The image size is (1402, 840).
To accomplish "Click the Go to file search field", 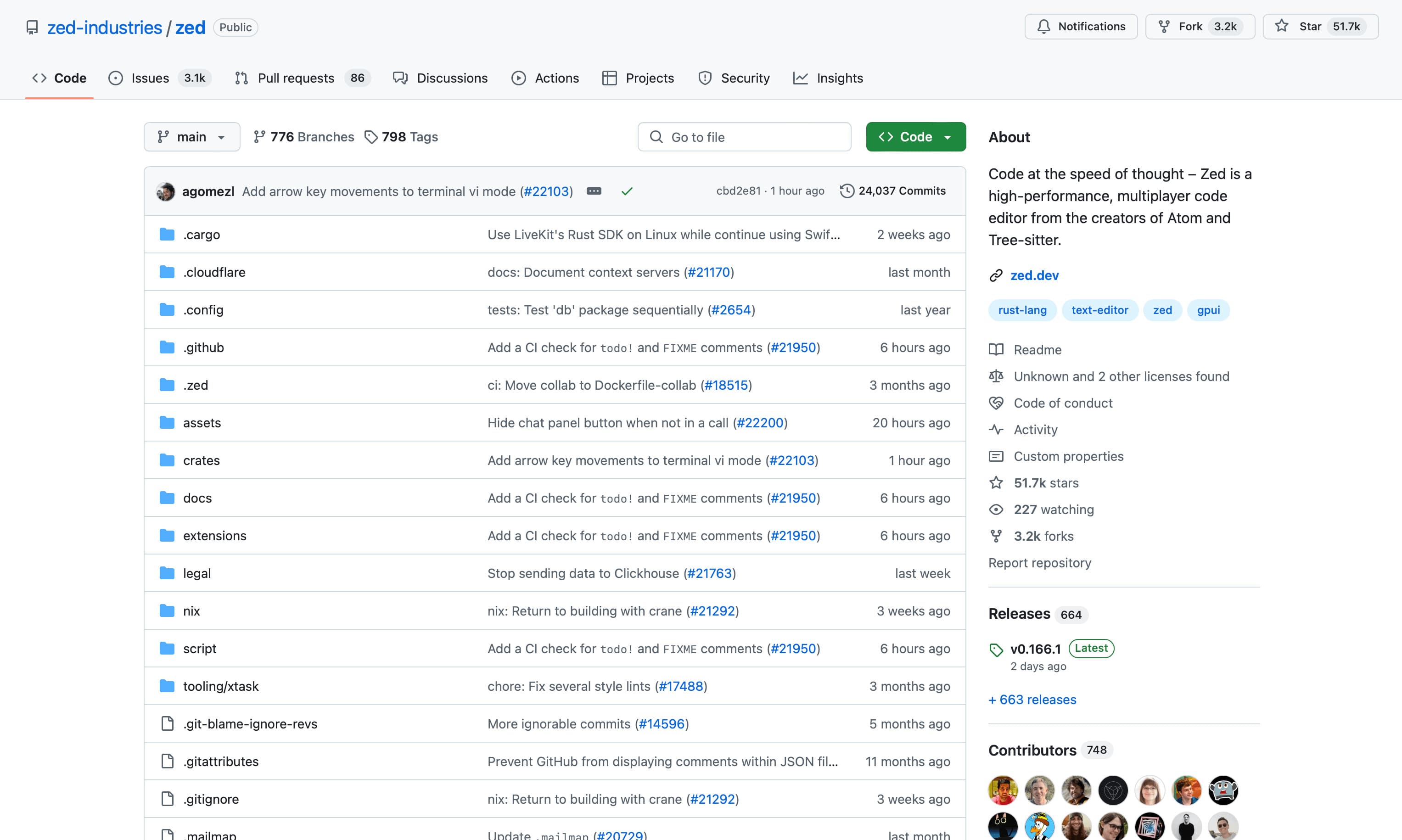I will [x=744, y=136].
